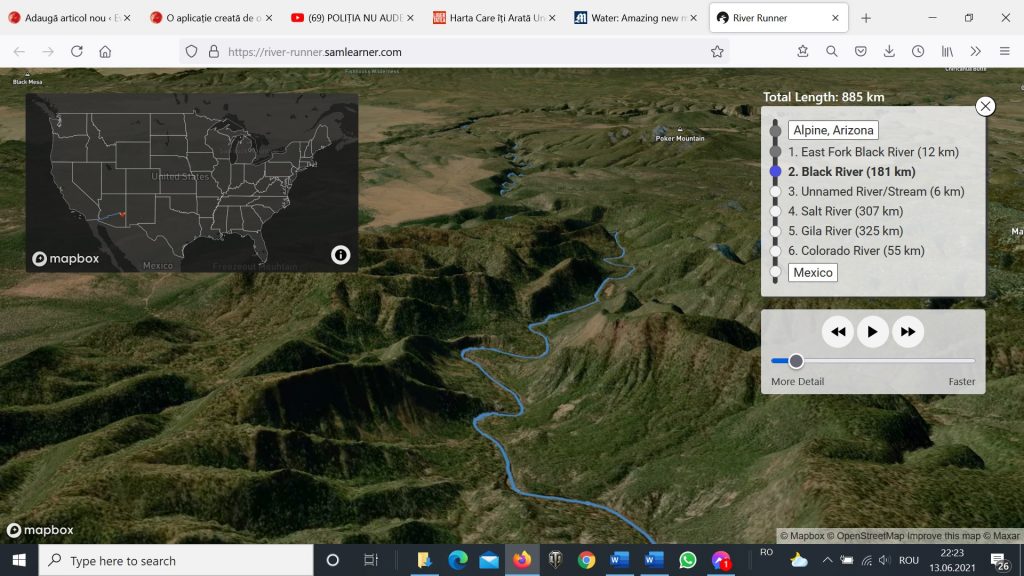Click the fast-forward button
The height and width of the screenshot is (576, 1024).
pyautogui.click(x=907, y=332)
